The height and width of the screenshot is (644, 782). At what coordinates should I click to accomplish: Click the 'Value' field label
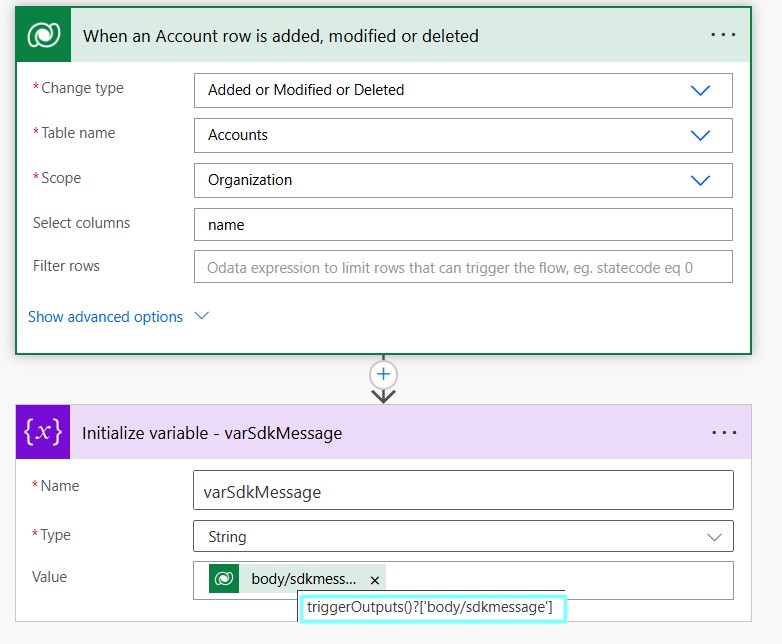[49, 577]
